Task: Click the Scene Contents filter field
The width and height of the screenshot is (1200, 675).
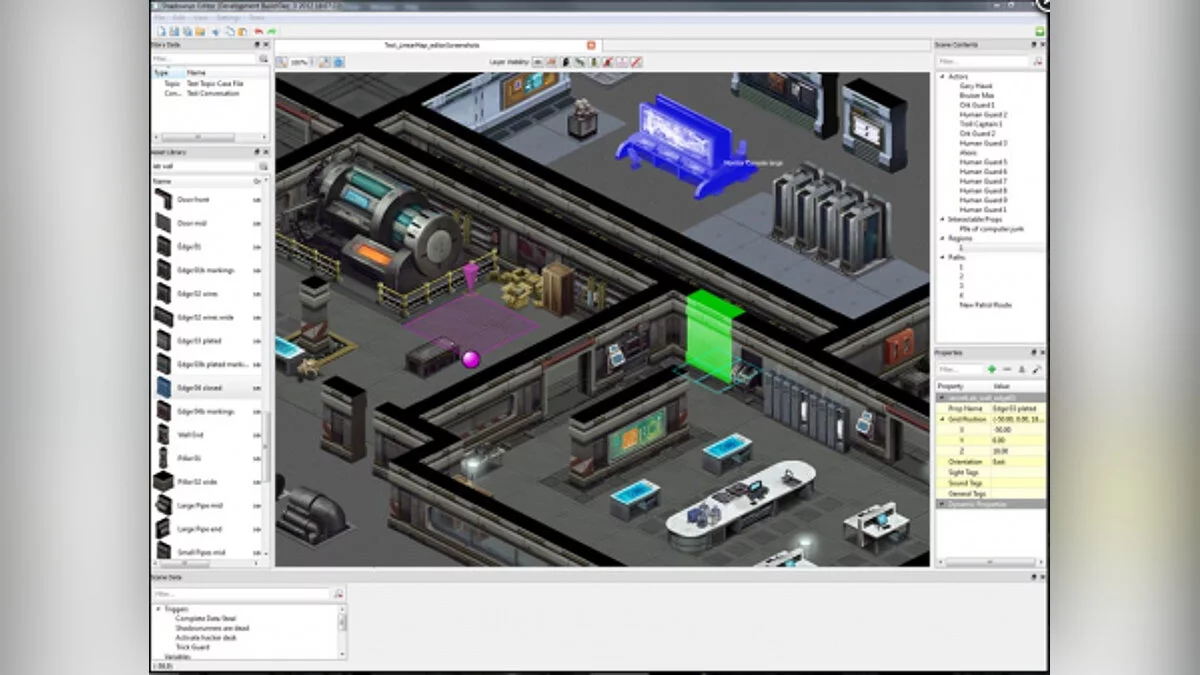Action: coord(982,61)
